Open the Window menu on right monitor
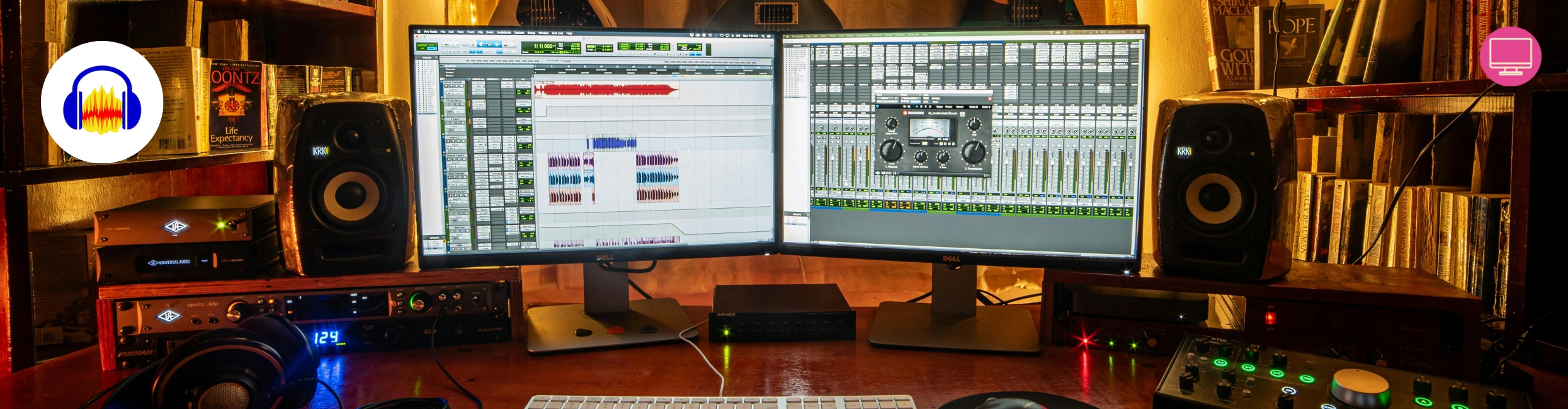The height and width of the screenshot is (409, 1568). tap(900, 35)
